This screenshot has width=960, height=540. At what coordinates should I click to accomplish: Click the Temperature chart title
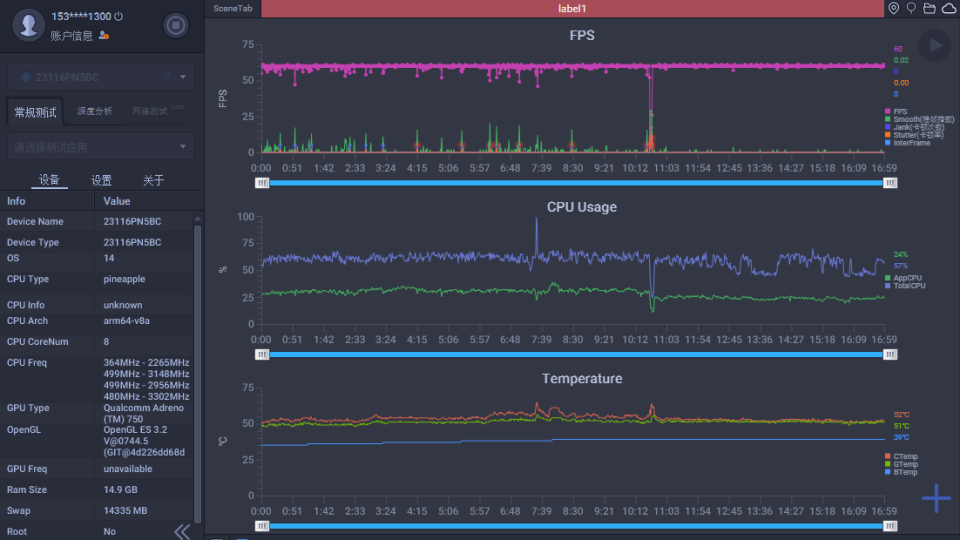pos(582,378)
